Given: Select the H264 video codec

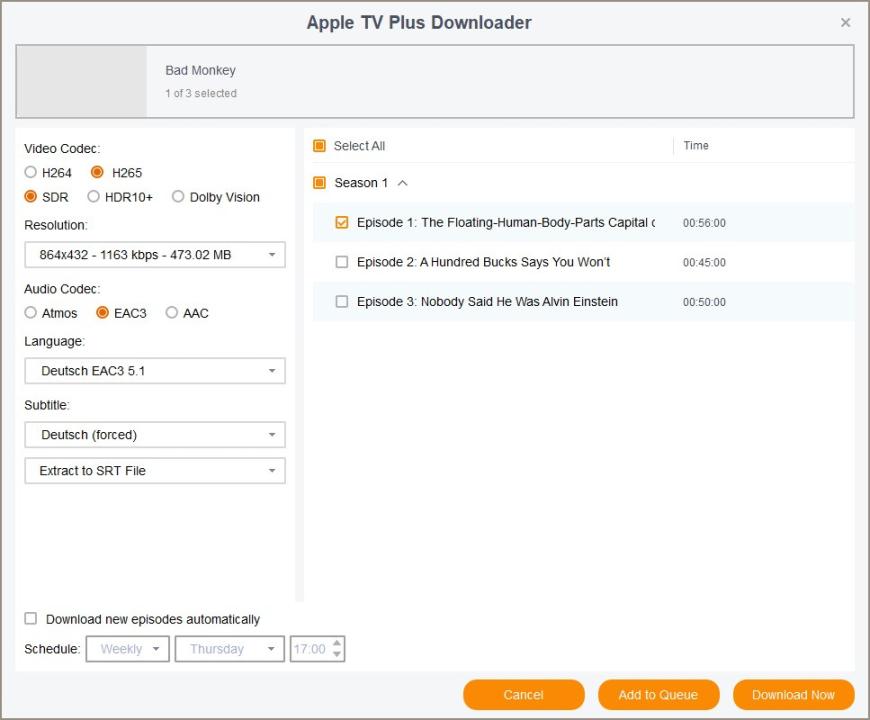Looking at the screenshot, I should click(x=31, y=172).
